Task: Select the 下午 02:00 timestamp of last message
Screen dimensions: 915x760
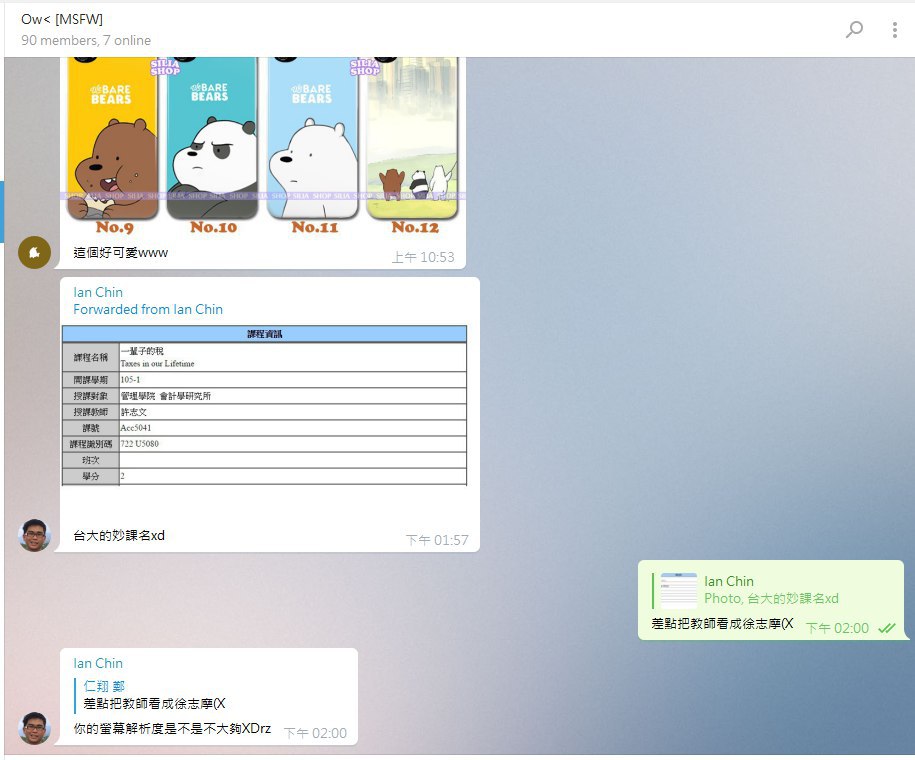Action: click(315, 733)
